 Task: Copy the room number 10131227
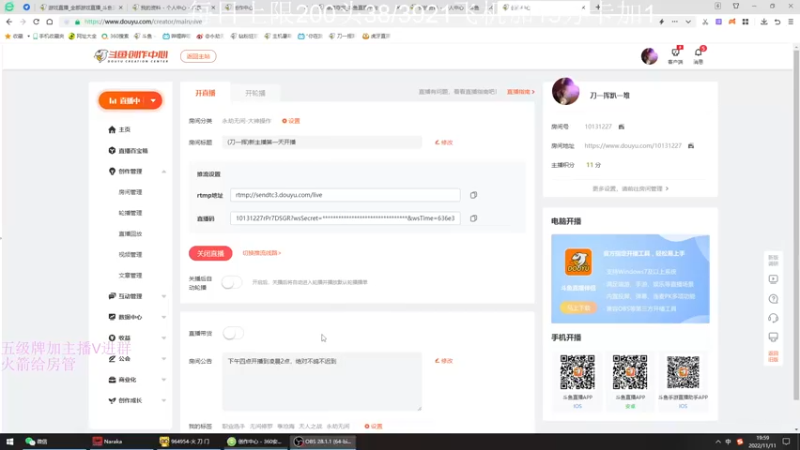click(621, 127)
